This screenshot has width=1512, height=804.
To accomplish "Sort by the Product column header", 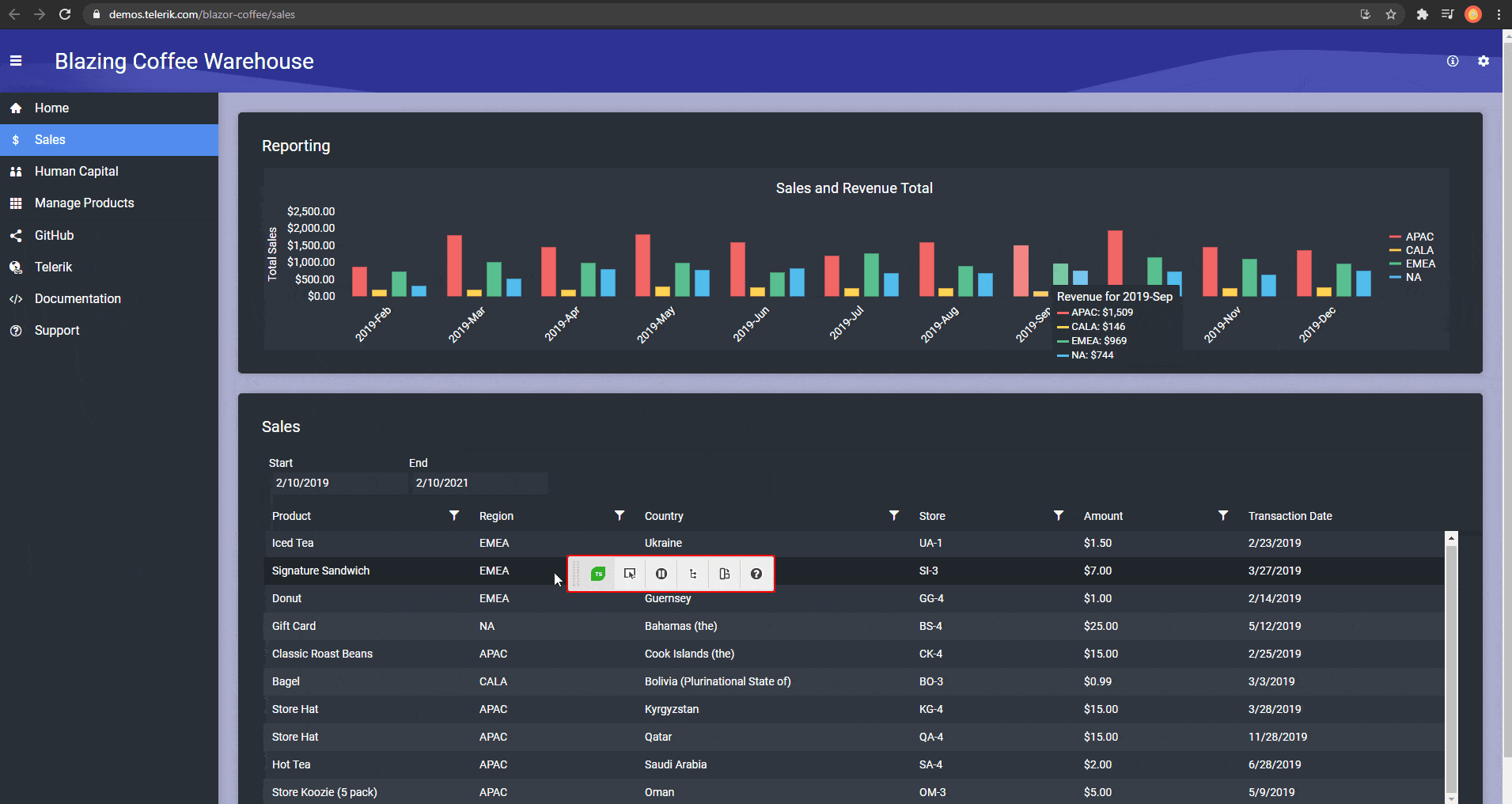I will [x=291, y=516].
